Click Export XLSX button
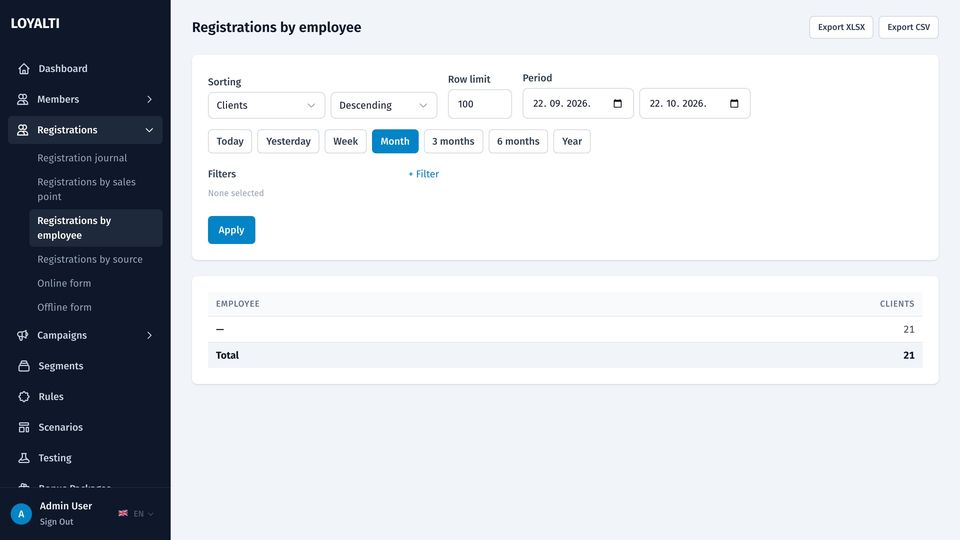 [x=841, y=27]
